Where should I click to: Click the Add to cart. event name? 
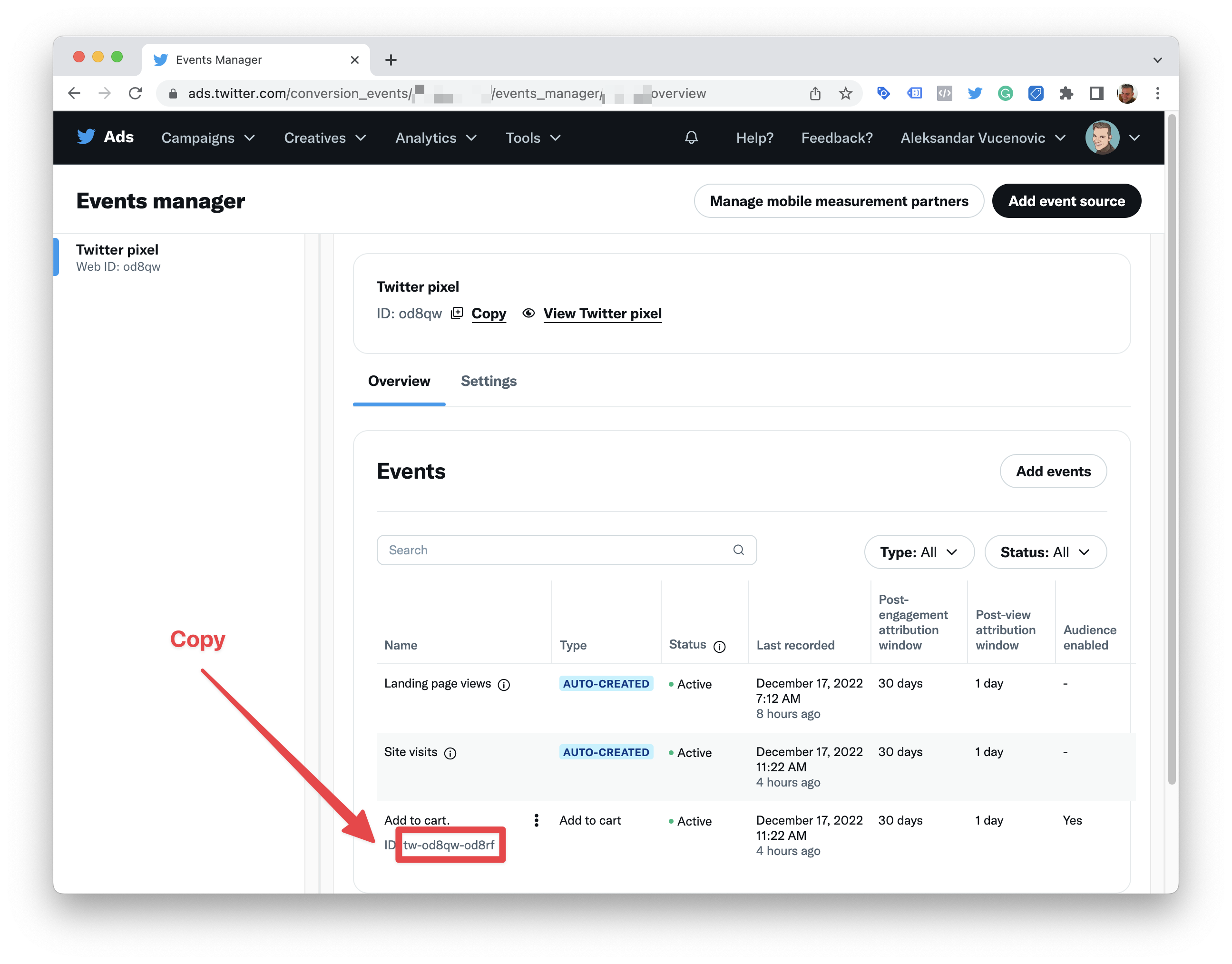point(417,820)
